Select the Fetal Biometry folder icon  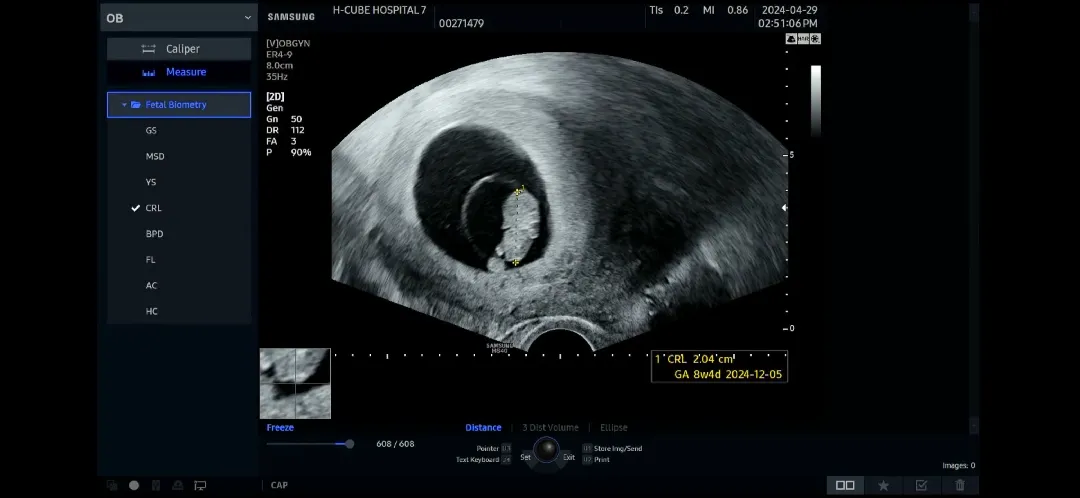[x=136, y=105]
